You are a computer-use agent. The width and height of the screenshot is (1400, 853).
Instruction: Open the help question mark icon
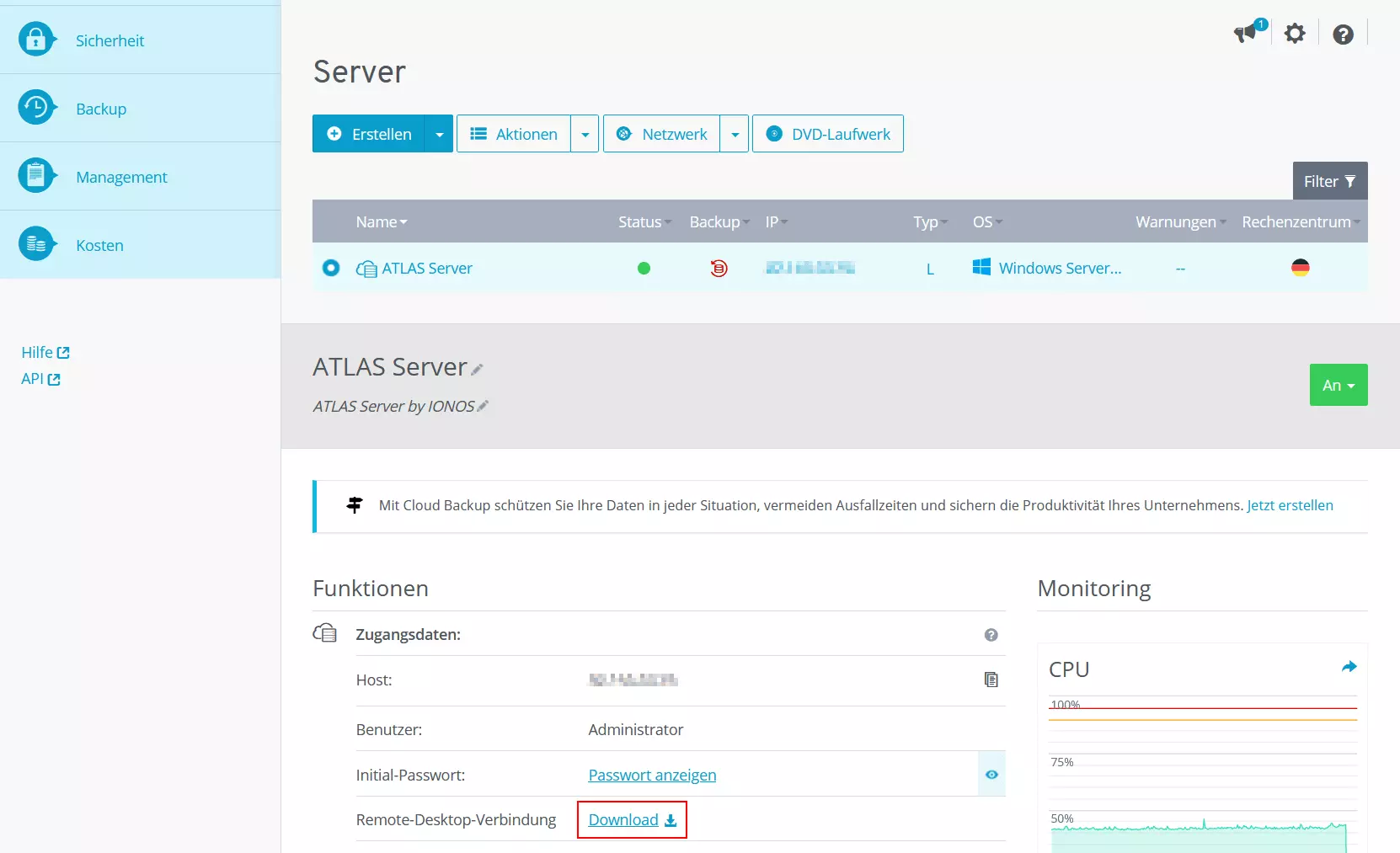pos(1343,35)
